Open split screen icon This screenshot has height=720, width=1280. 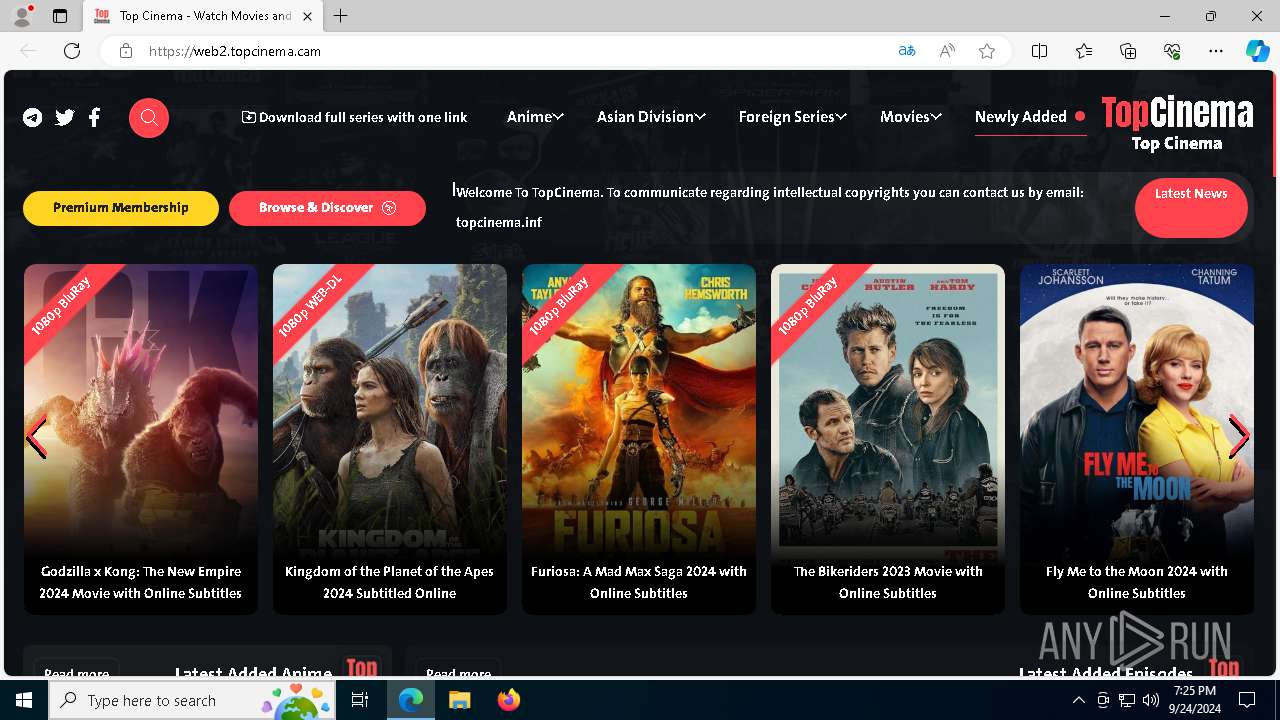[1039, 51]
